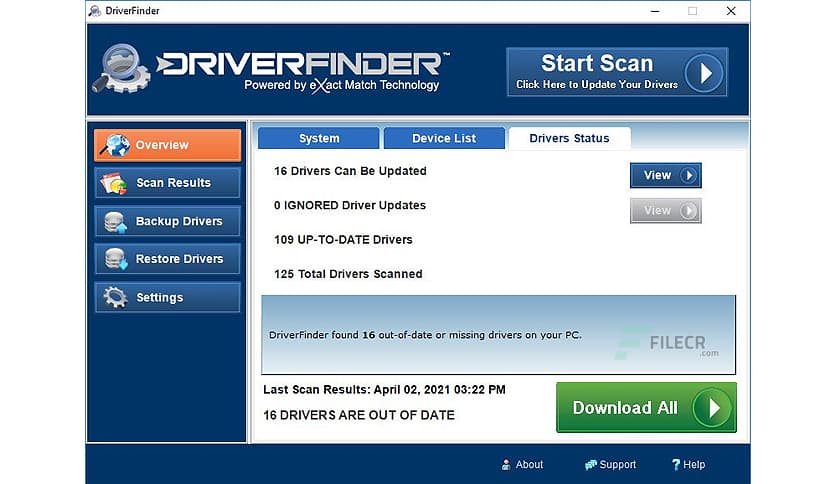
Task: Click the Restore Drivers disk icon
Action: tap(115, 259)
